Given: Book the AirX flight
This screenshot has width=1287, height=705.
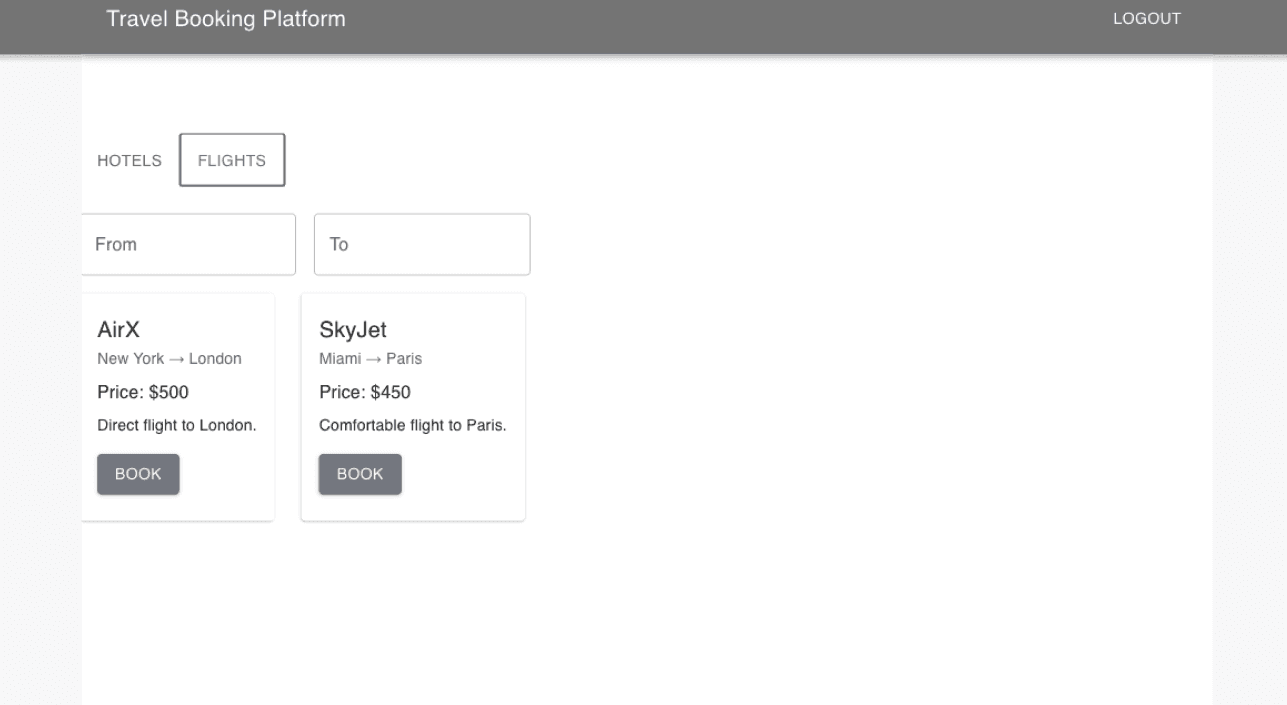Looking at the screenshot, I should (x=138, y=474).
